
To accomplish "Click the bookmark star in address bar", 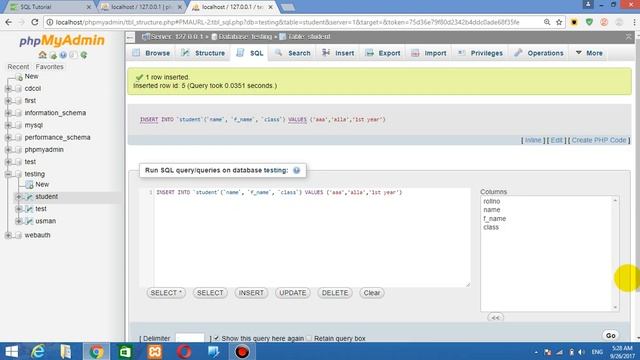I will pos(559,22).
